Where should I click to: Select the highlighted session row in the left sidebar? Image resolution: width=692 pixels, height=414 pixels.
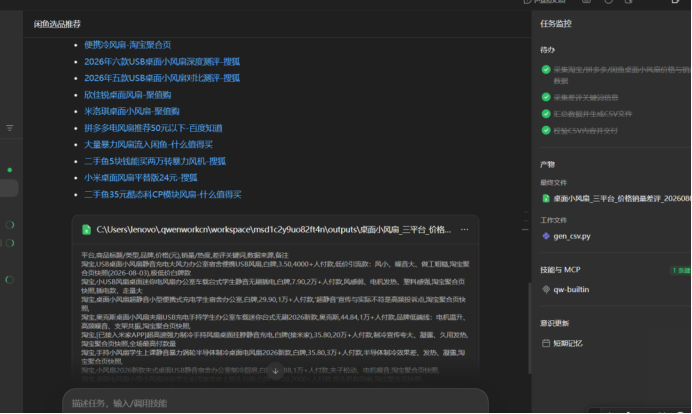(x=9, y=188)
